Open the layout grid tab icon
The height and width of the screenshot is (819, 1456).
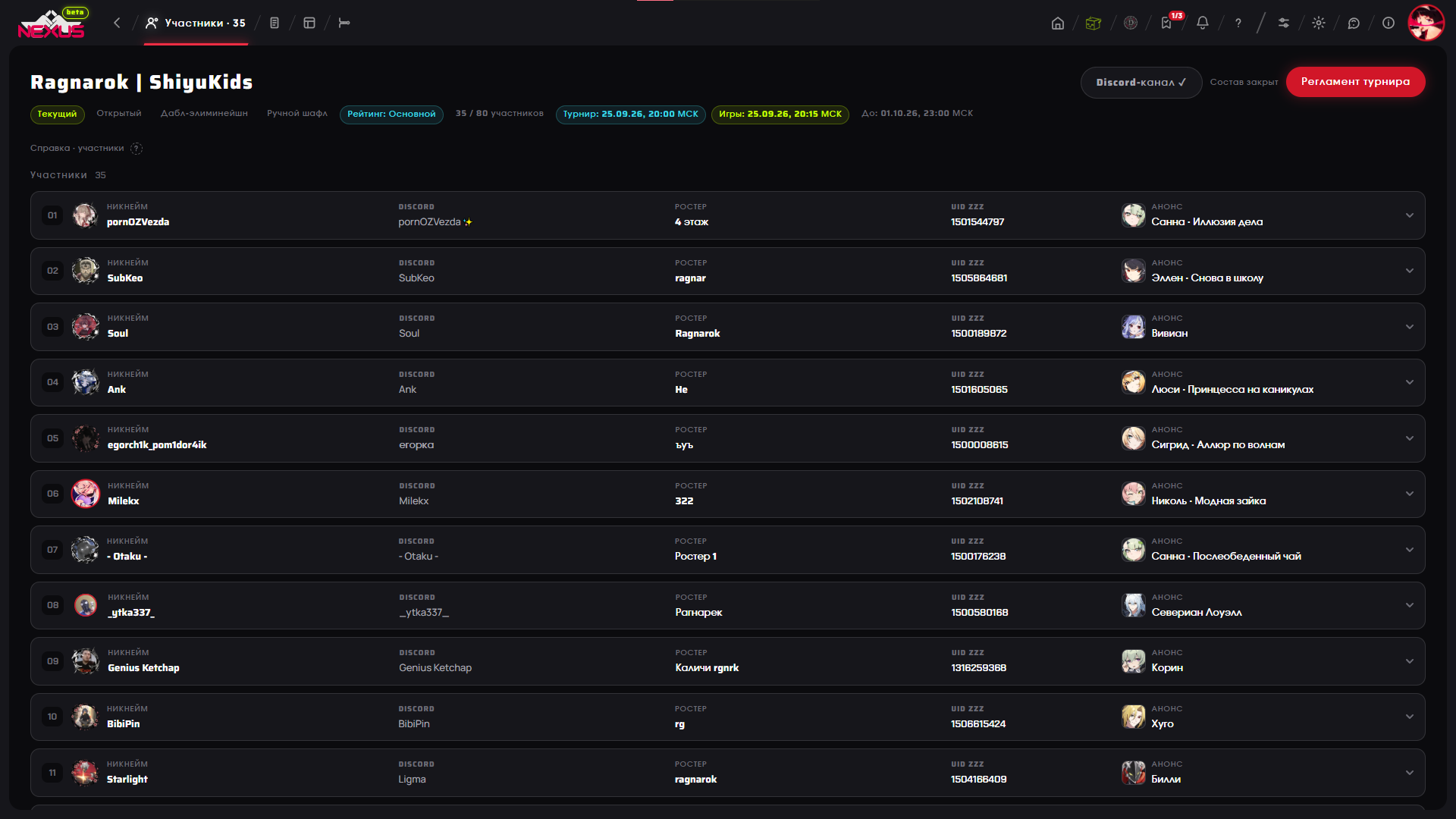(309, 23)
